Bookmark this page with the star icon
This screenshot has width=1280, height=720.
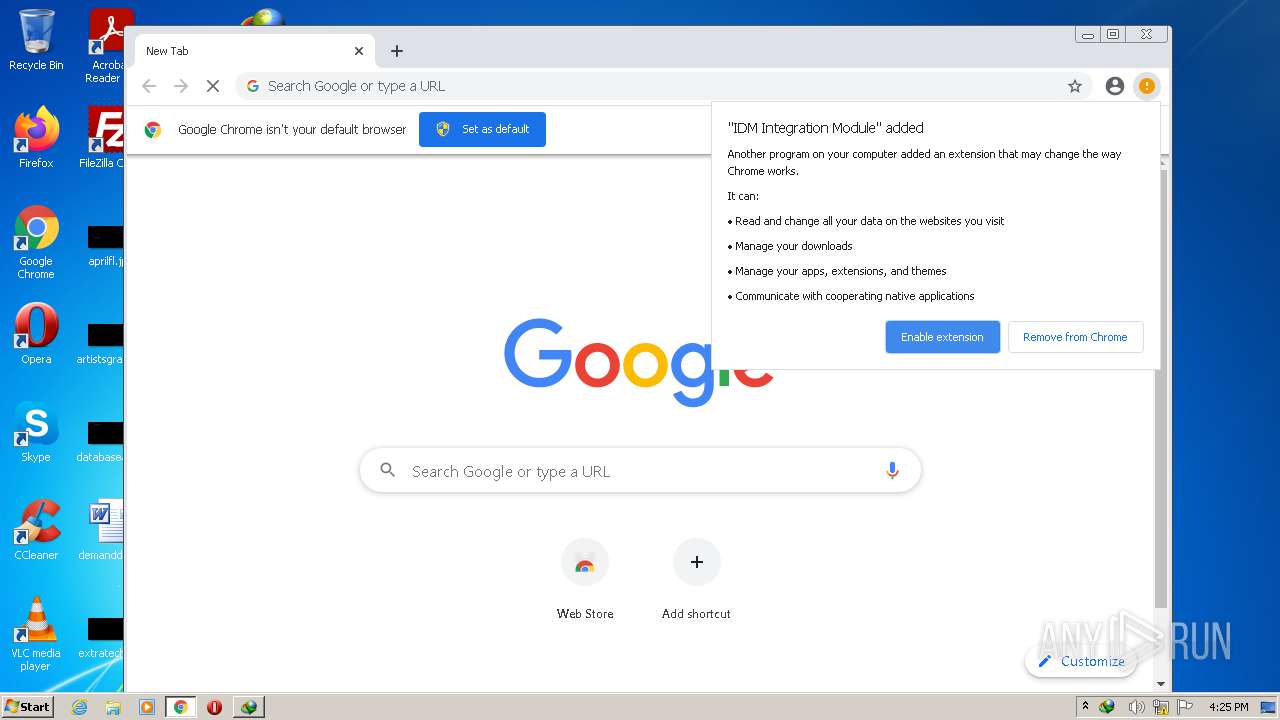pyautogui.click(x=1075, y=86)
